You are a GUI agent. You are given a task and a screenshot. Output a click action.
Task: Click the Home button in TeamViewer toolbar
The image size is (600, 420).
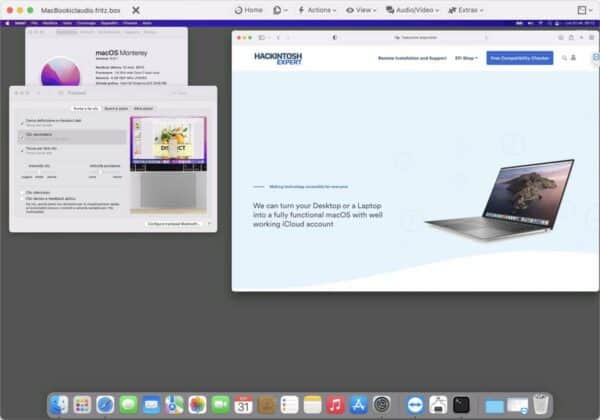click(248, 10)
